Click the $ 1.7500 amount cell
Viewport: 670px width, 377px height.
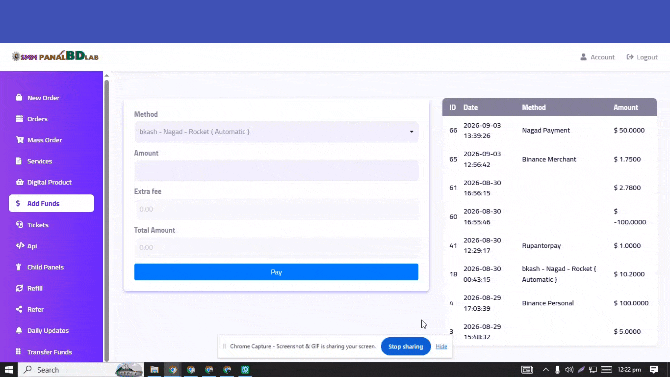pyautogui.click(x=627, y=159)
